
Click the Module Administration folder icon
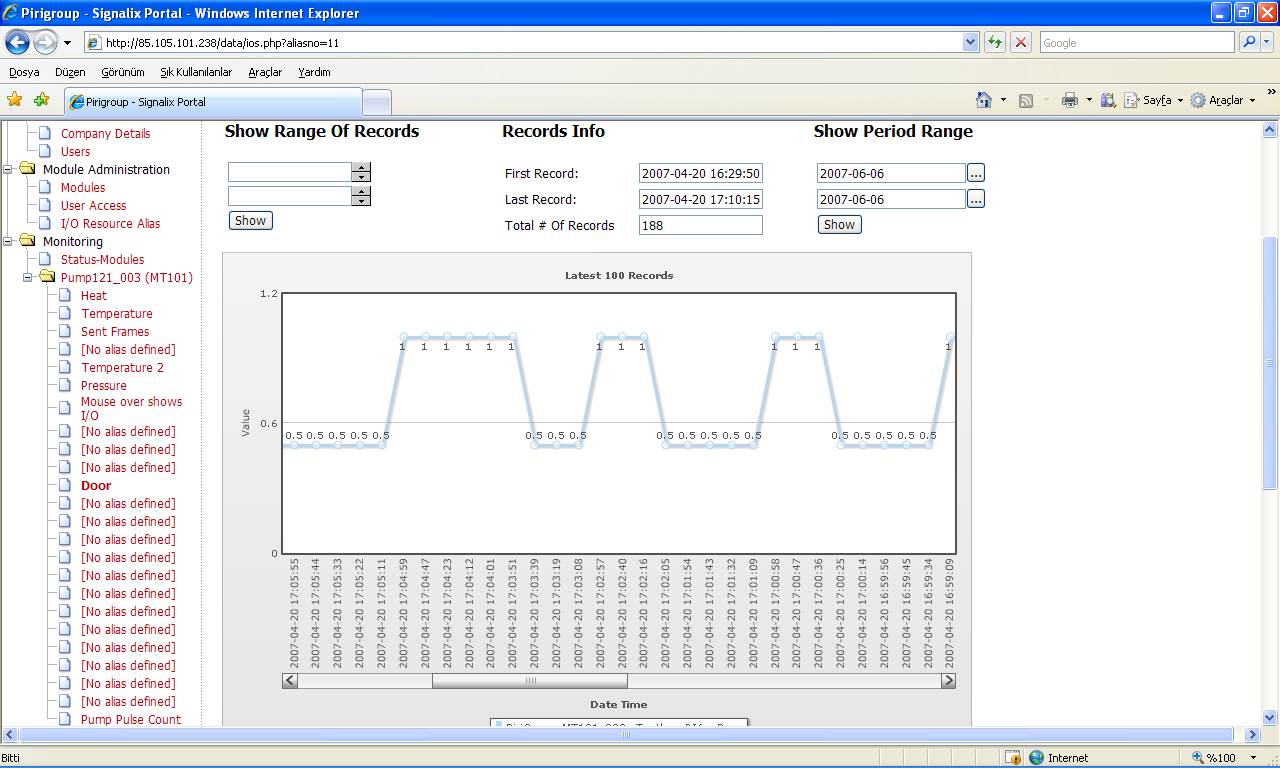click(27, 169)
